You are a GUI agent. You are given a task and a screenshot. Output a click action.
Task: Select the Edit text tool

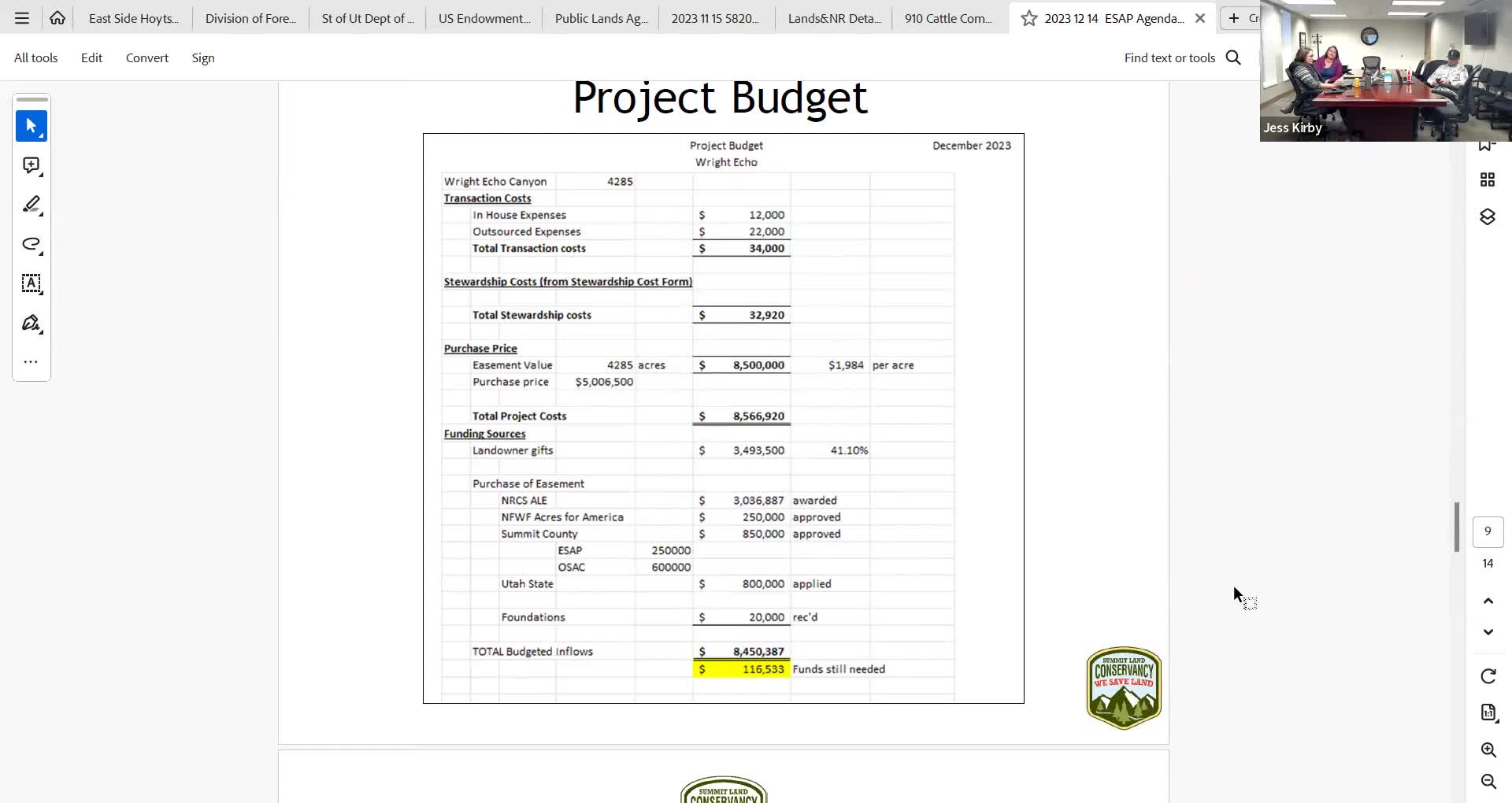coord(31,284)
